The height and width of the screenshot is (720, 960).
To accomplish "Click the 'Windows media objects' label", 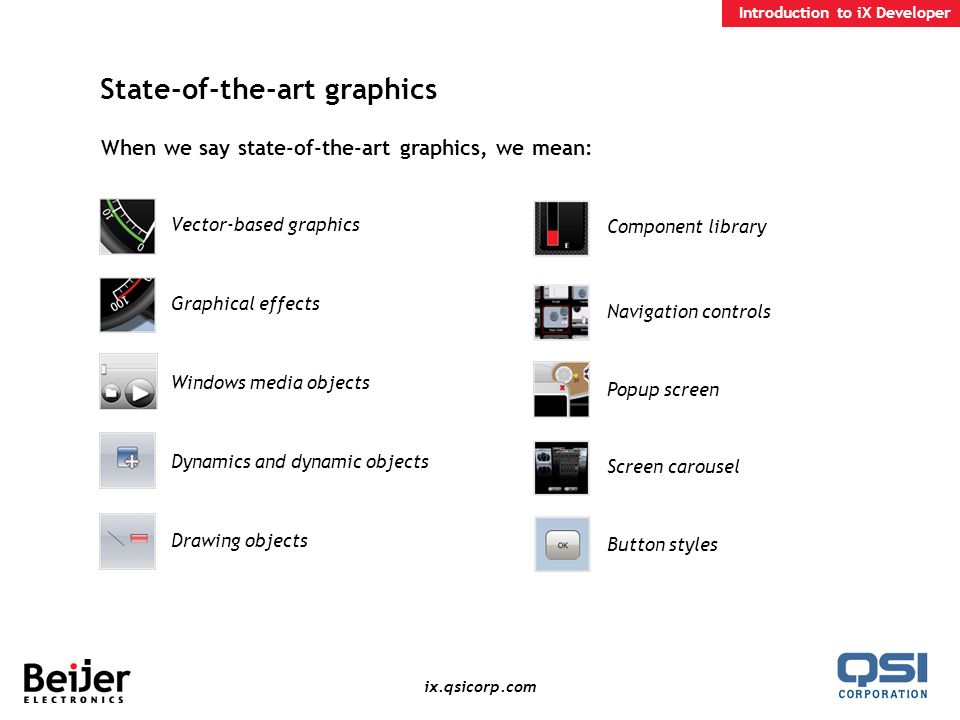I will point(270,383).
